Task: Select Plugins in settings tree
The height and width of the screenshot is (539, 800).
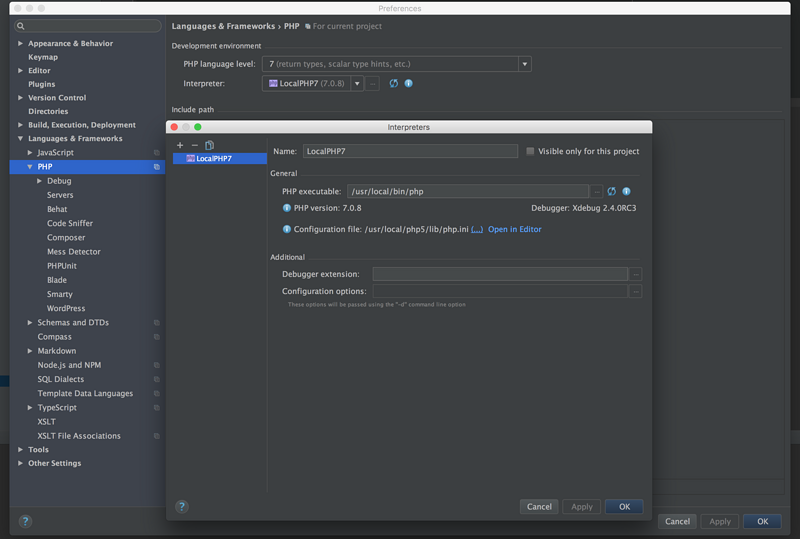Action: pos(42,84)
